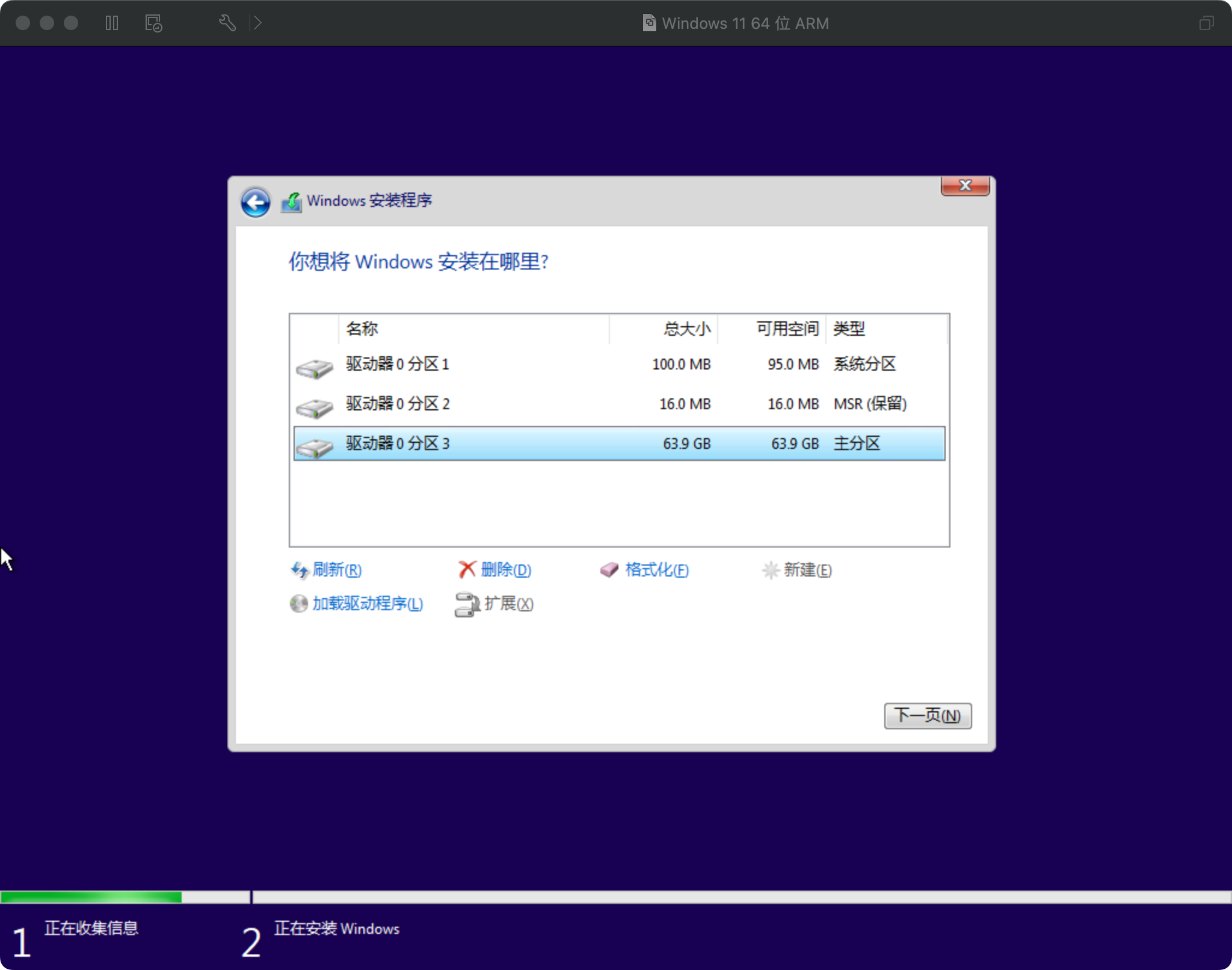Click the new partition star icon

tap(771, 569)
